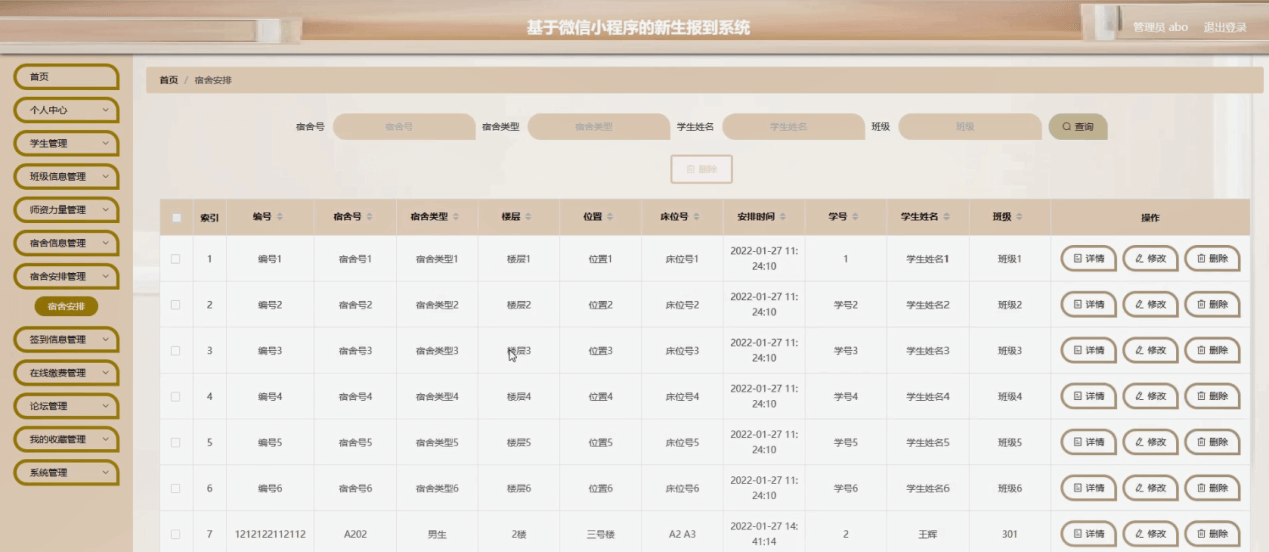Click 修改 for row 编号1
Viewport: 1269px width, 552px height.
[1150, 258]
